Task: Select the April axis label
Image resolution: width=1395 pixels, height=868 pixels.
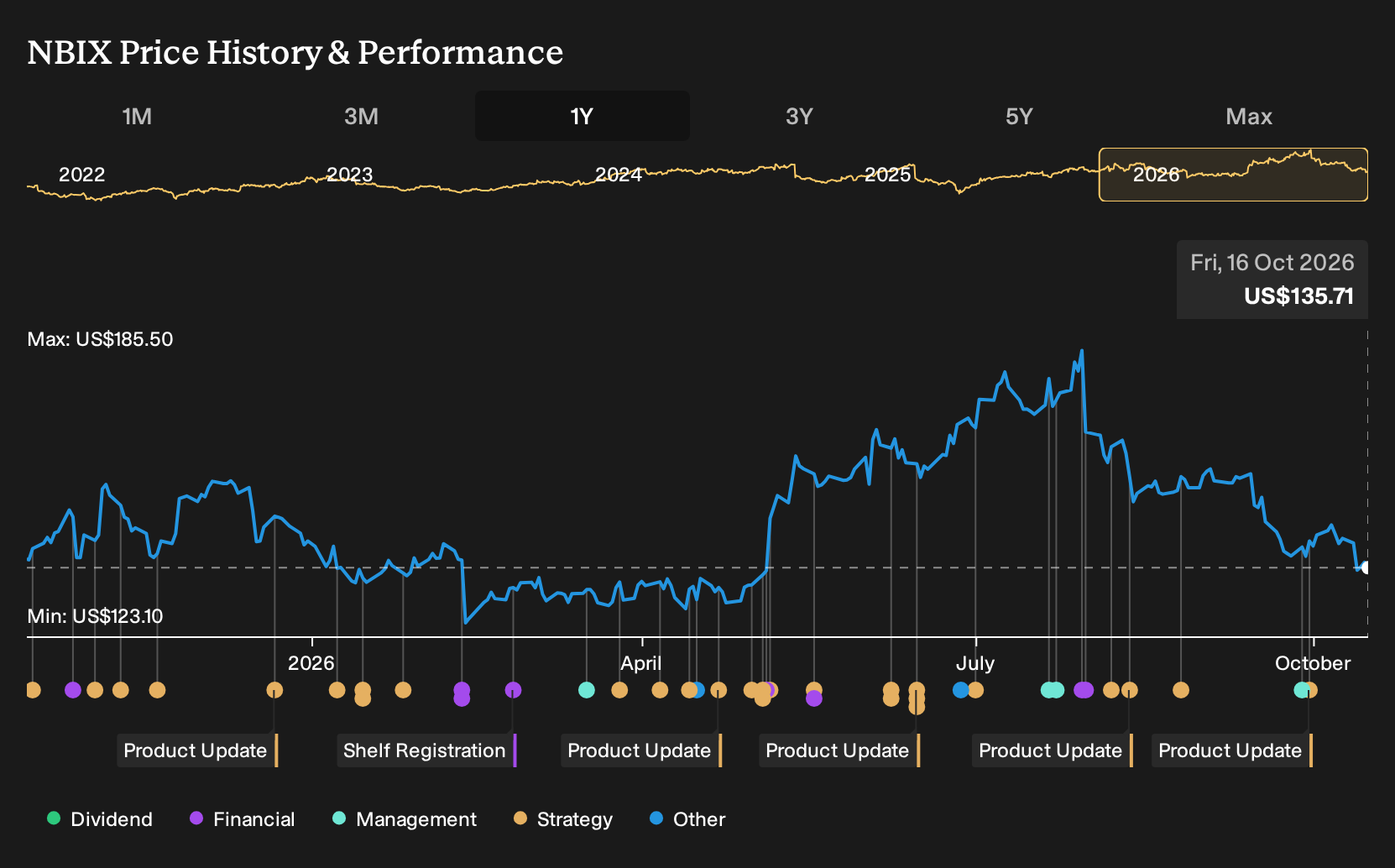Action: (x=641, y=663)
